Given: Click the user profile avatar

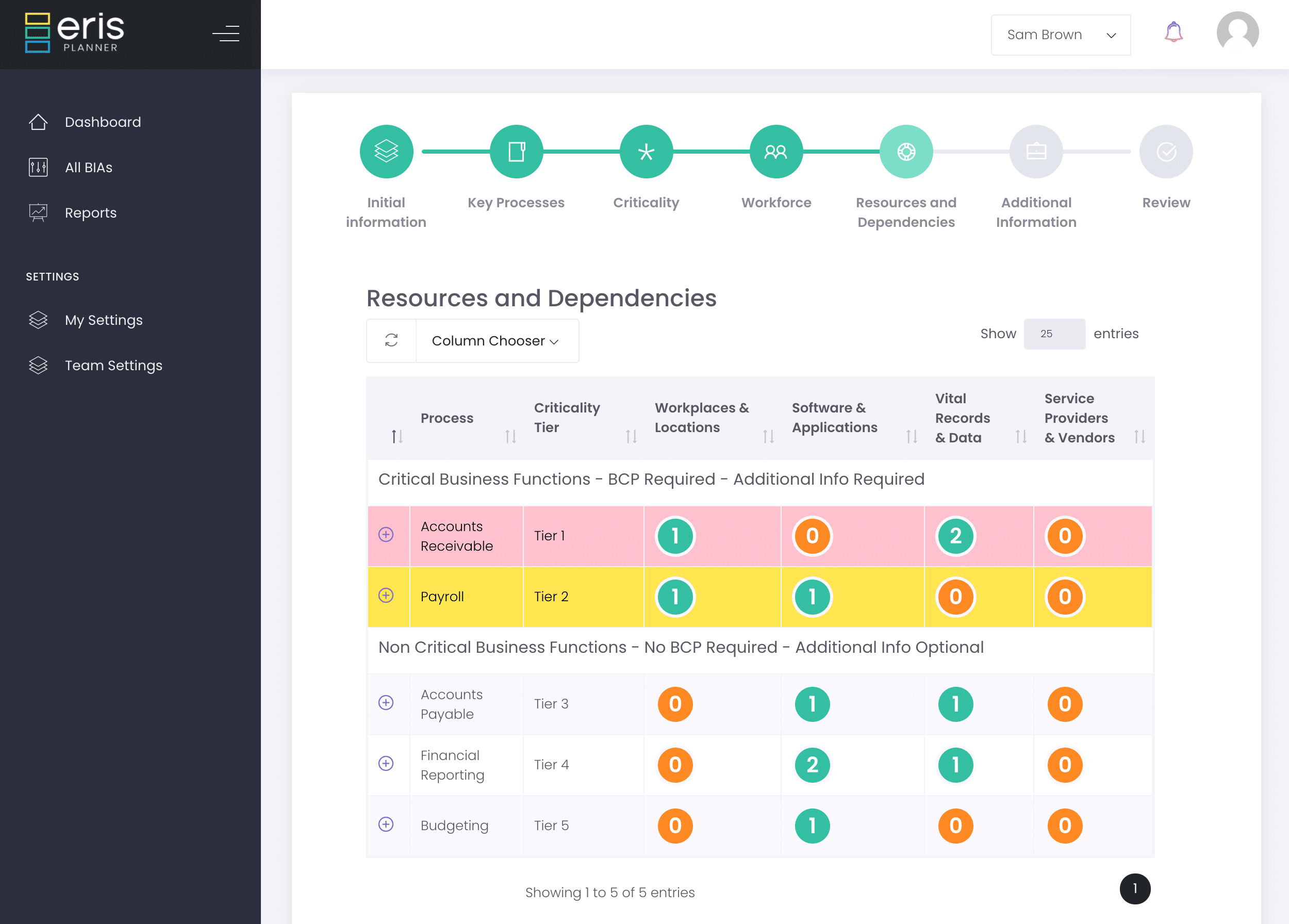Looking at the screenshot, I should (x=1237, y=33).
